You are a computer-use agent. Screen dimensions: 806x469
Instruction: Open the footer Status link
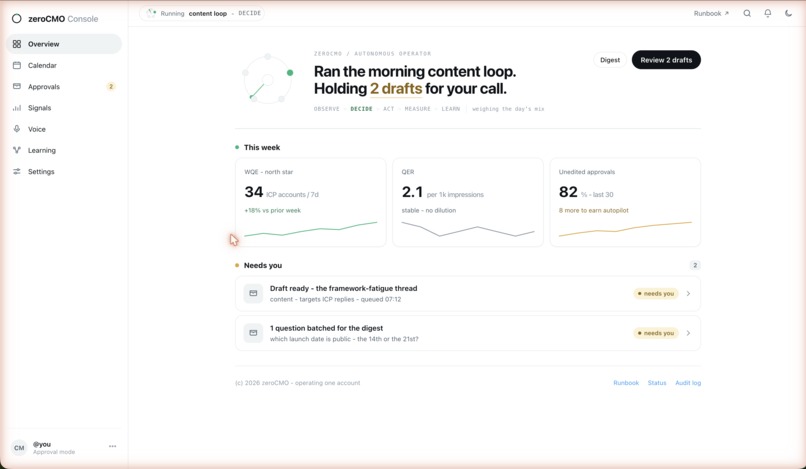coord(657,383)
